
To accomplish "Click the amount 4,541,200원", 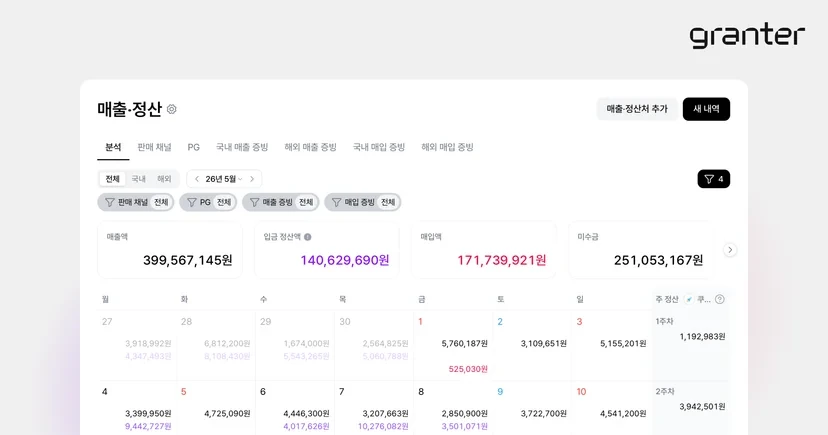I will [x=623, y=414].
